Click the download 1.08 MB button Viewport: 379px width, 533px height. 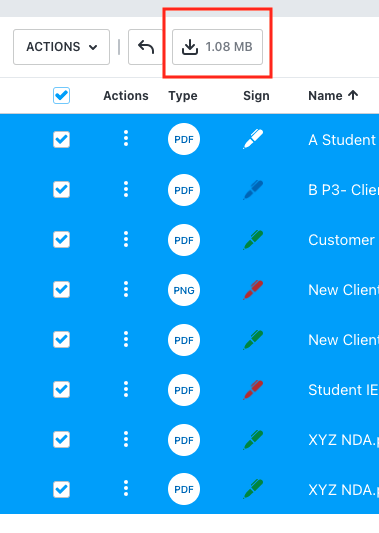point(217,47)
